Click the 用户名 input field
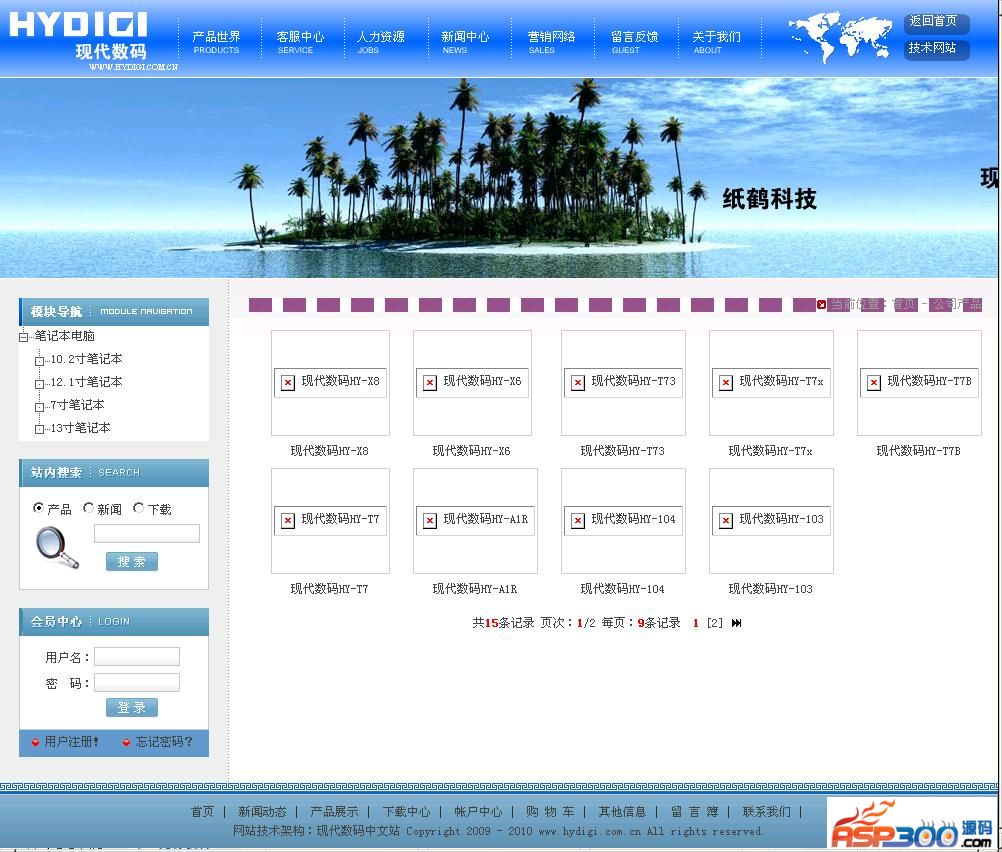 pyautogui.click(x=137, y=657)
